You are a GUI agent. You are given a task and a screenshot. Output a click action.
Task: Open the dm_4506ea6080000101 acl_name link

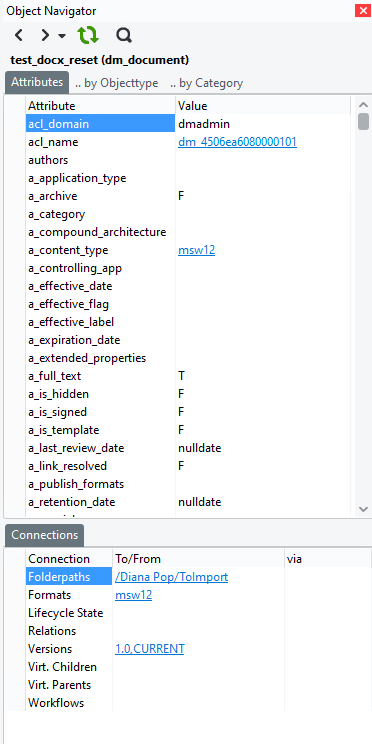tap(238, 142)
